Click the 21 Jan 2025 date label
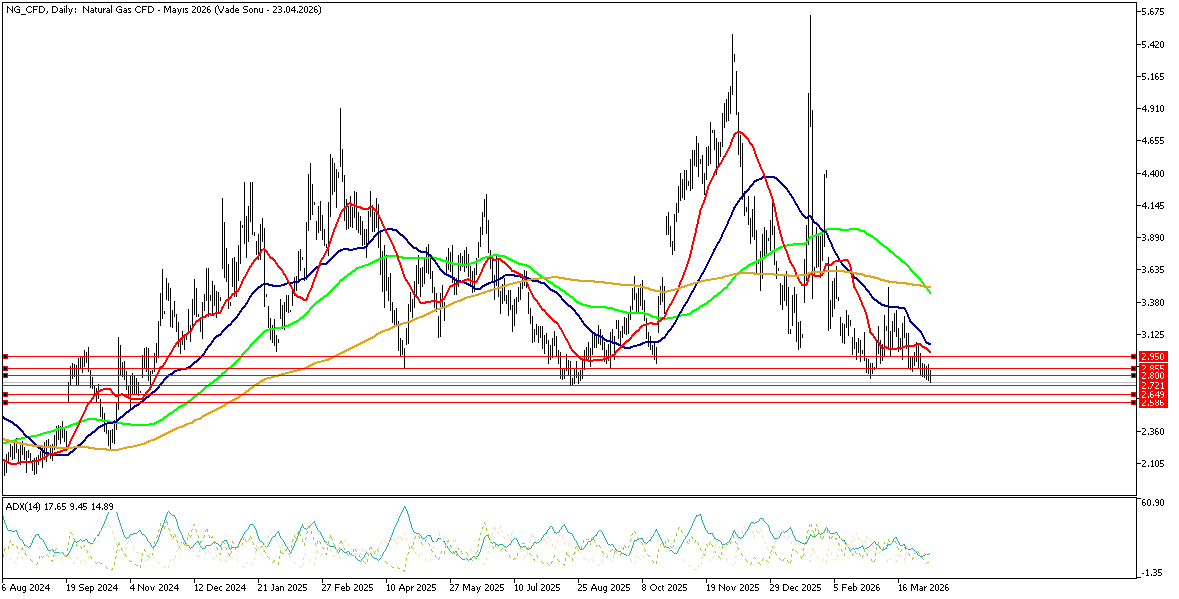The width and height of the screenshot is (1179, 599). point(285,590)
